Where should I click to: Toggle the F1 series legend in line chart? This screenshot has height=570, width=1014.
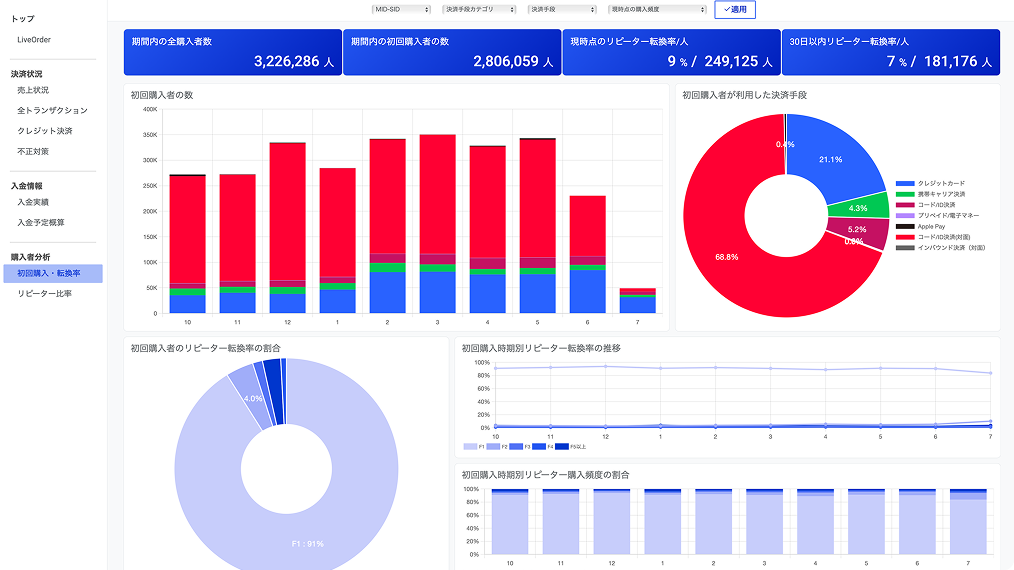(x=470, y=446)
